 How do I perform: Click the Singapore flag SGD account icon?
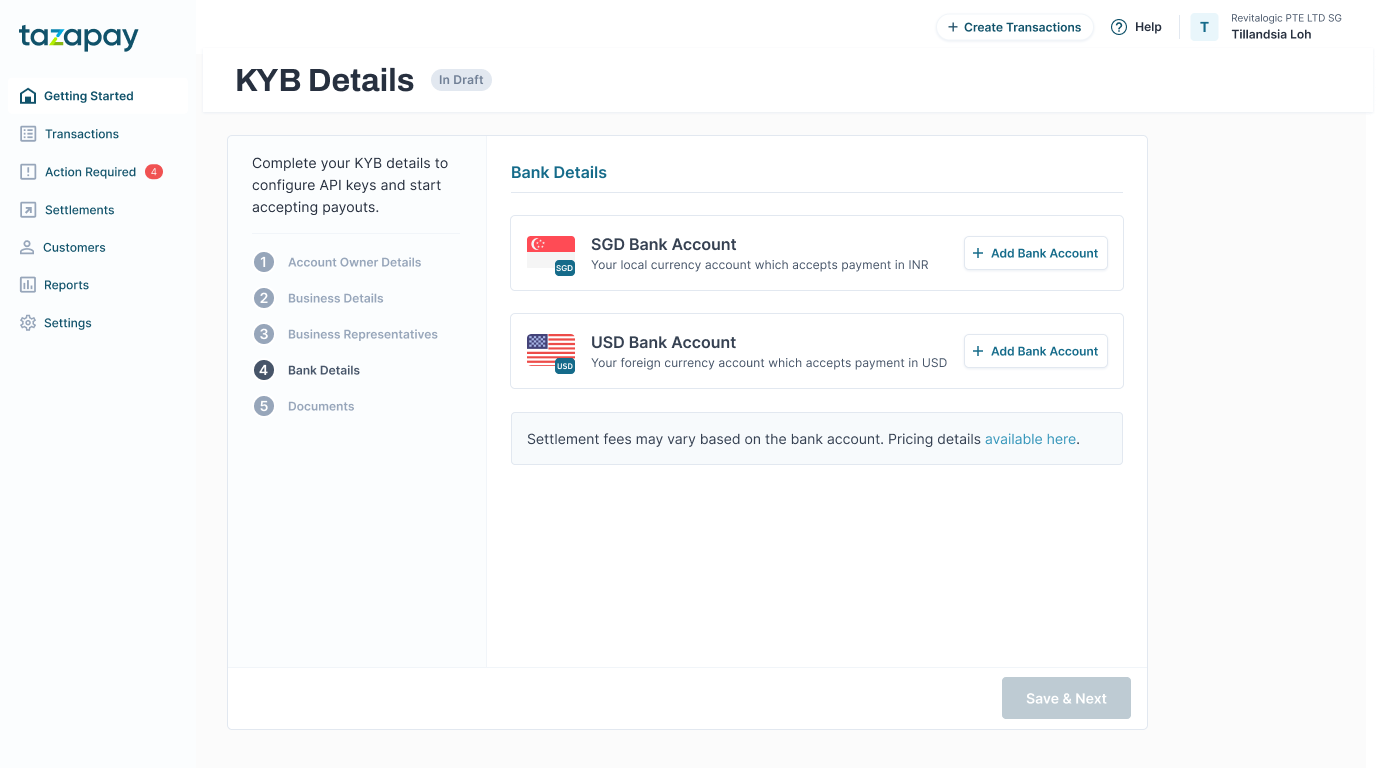pyautogui.click(x=550, y=250)
